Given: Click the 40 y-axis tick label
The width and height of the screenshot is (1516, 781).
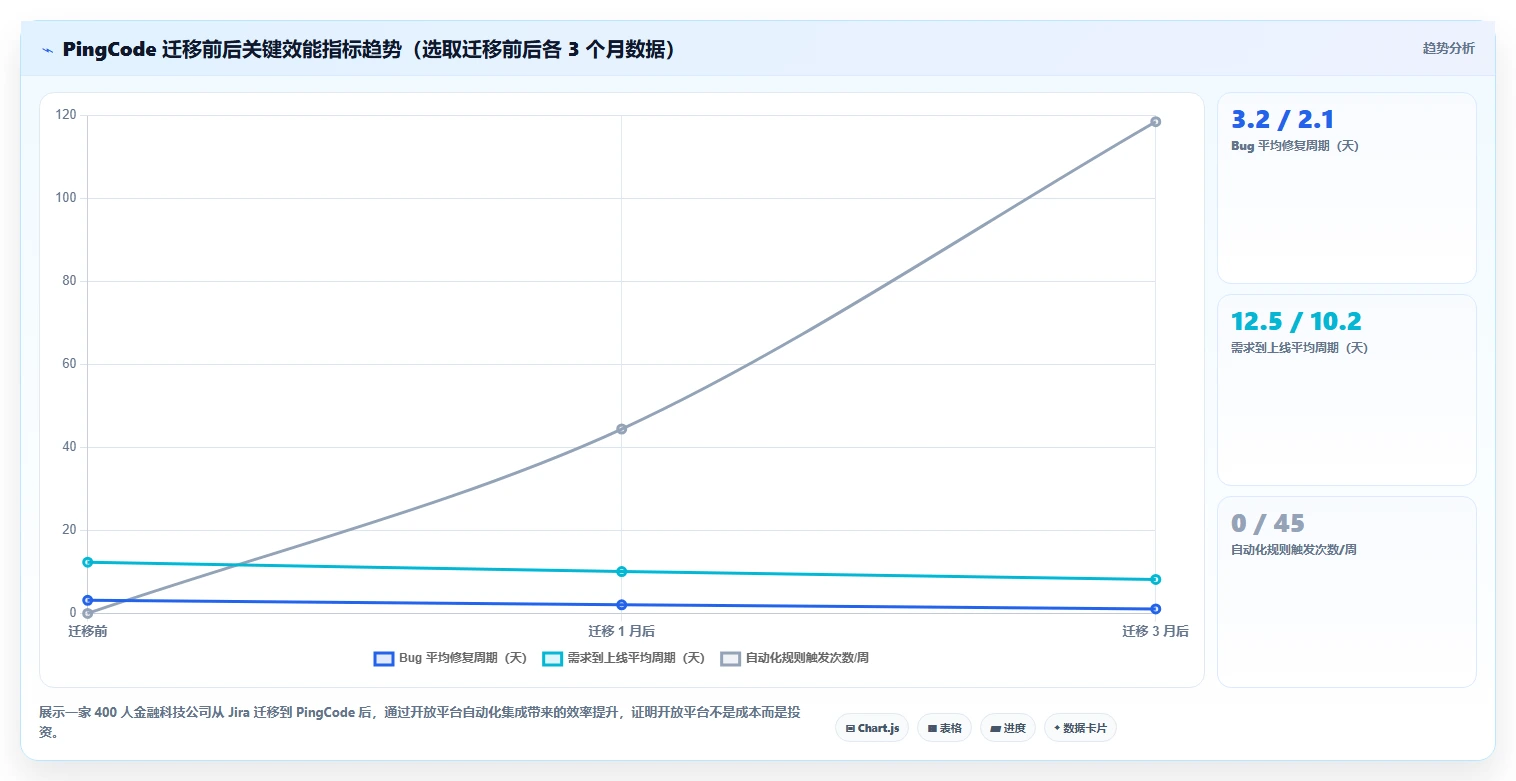Looking at the screenshot, I should pos(69,447).
